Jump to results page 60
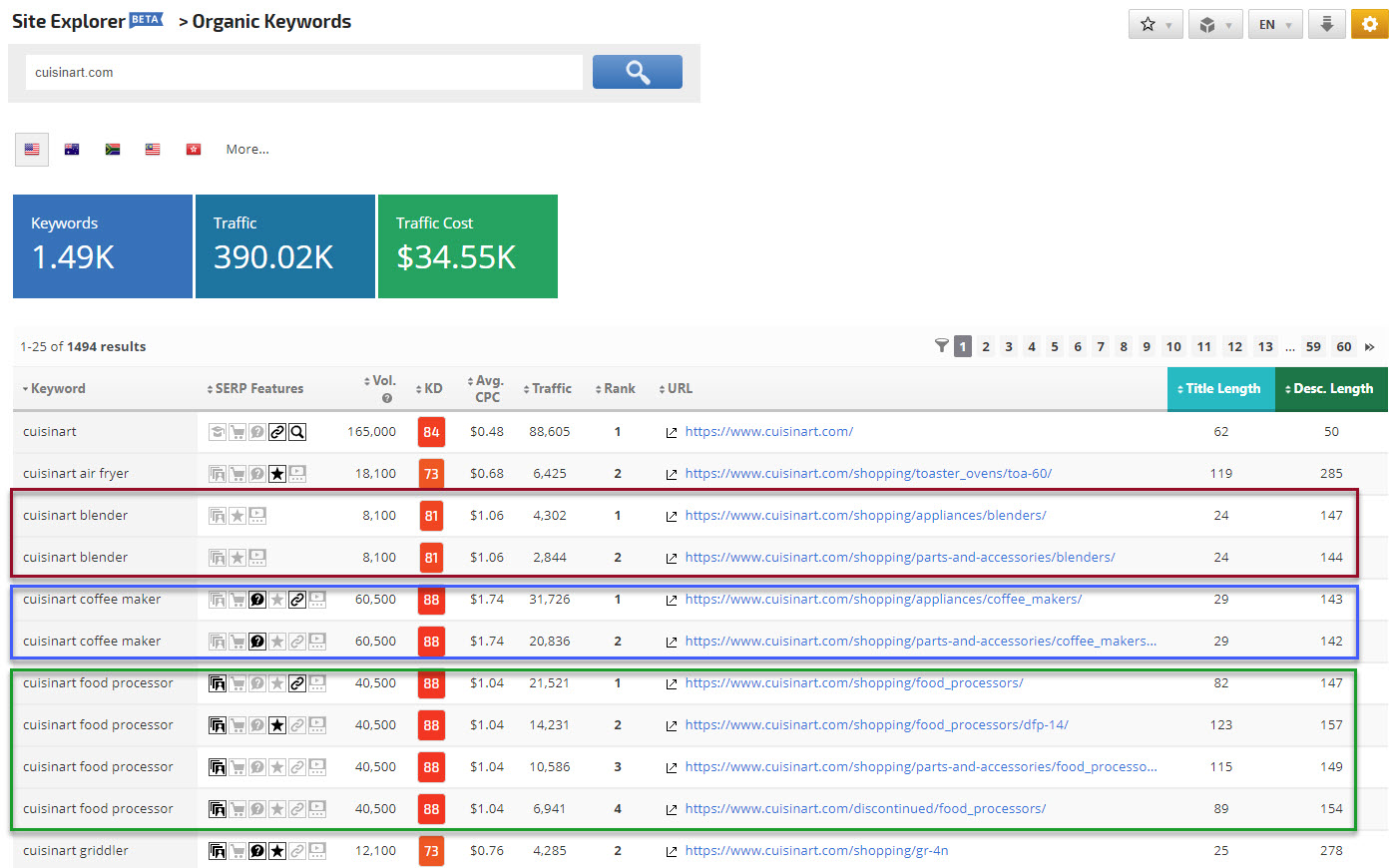This screenshot has height=868, width=1393. pyautogui.click(x=1343, y=347)
